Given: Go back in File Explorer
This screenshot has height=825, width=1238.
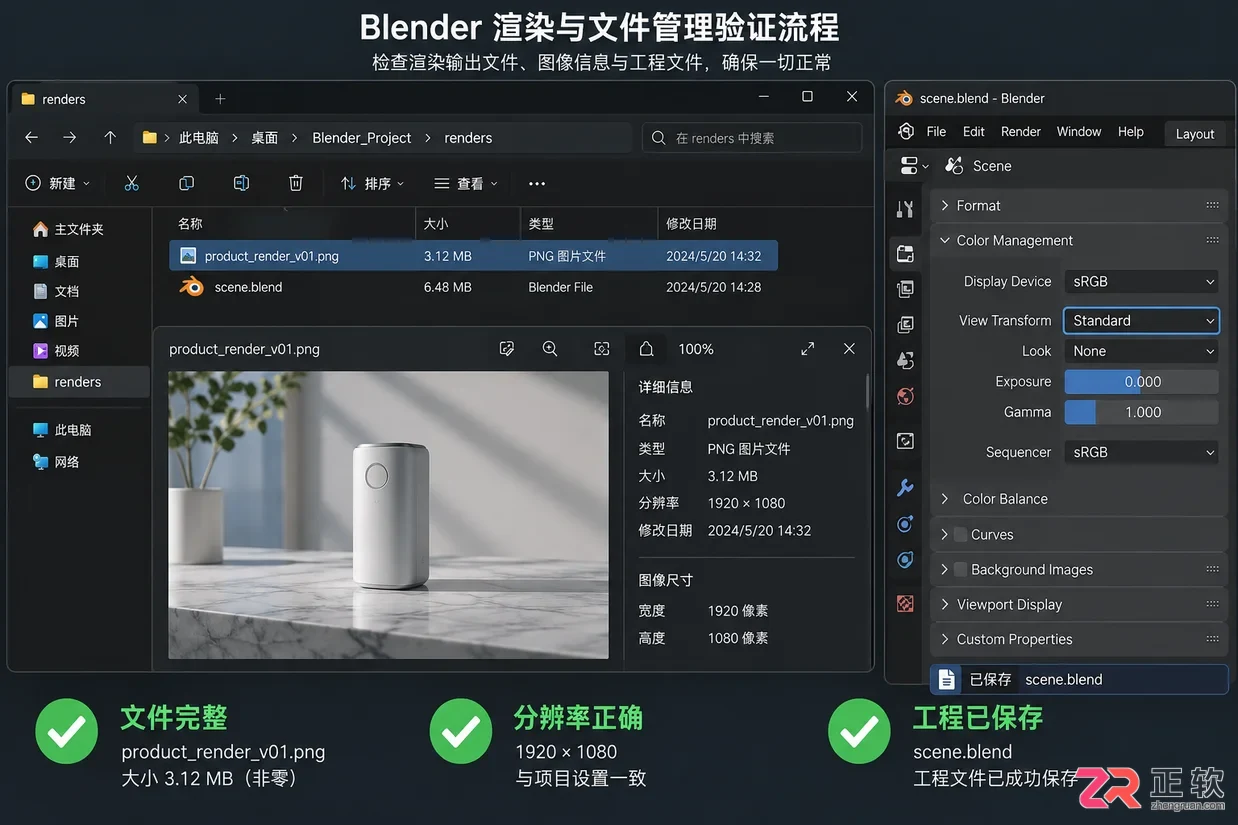Looking at the screenshot, I should (x=32, y=138).
